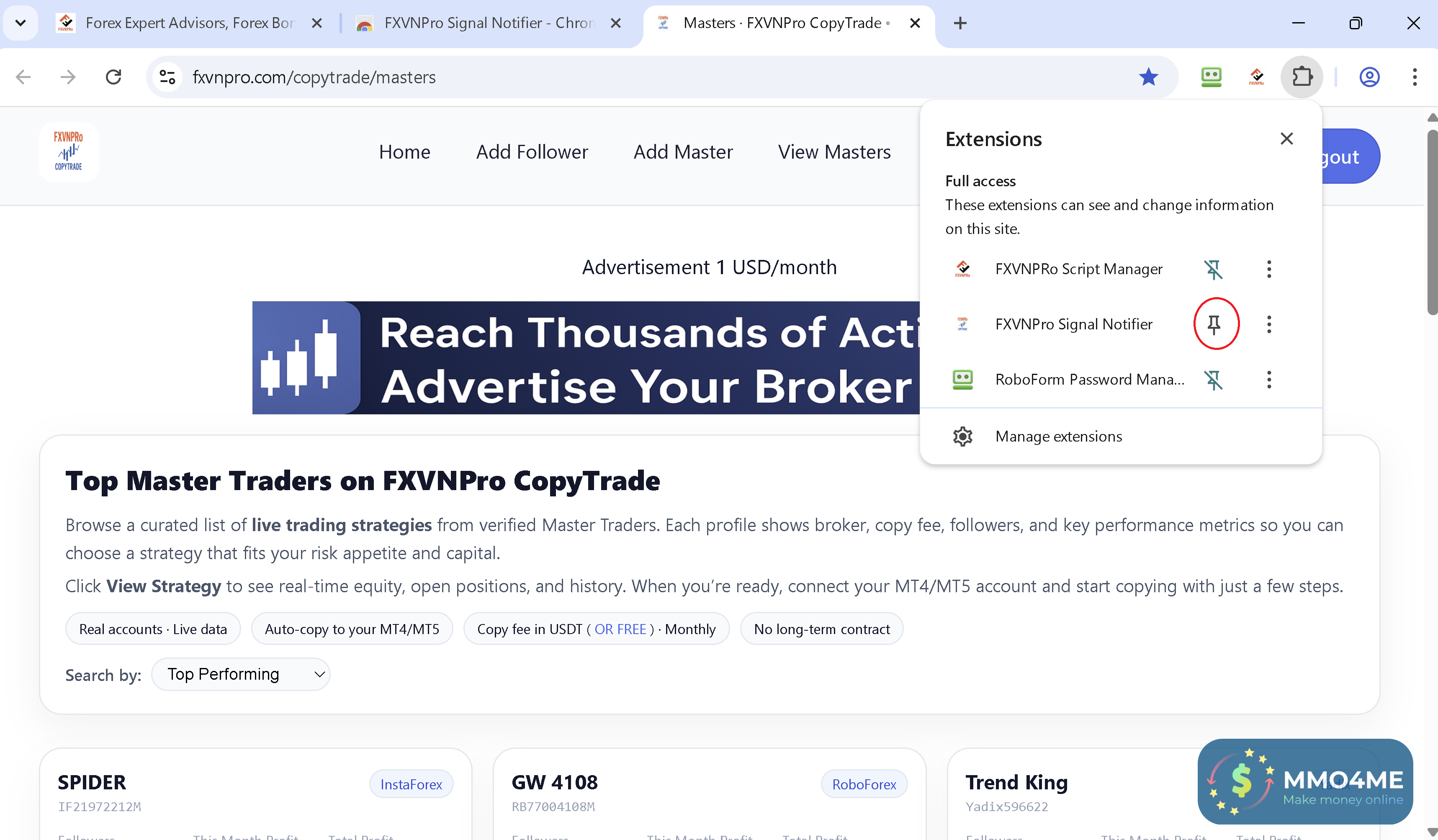Click the View Masters navigation link
Image resolution: width=1438 pixels, height=840 pixels.
(x=834, y=152)
